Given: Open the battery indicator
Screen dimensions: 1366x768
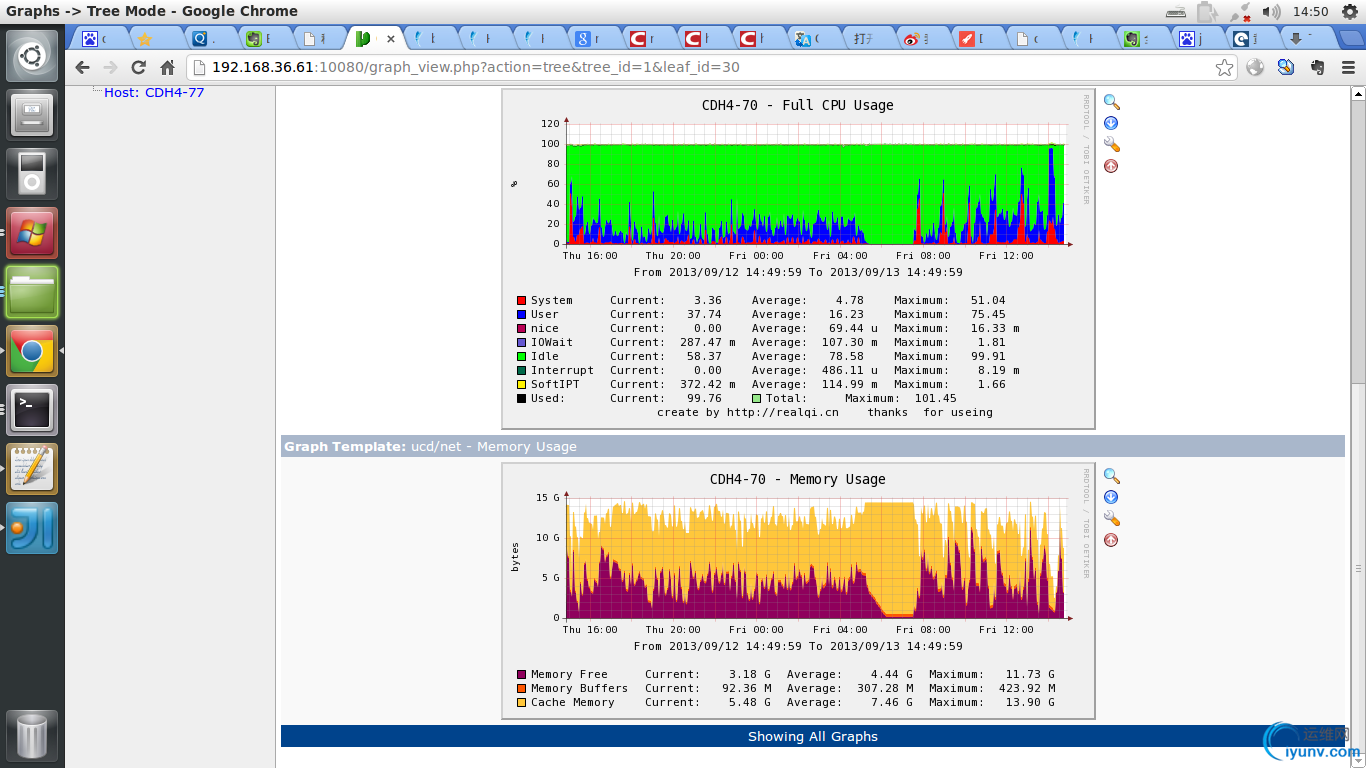Looking at the screenshot, I should 1208,11.
